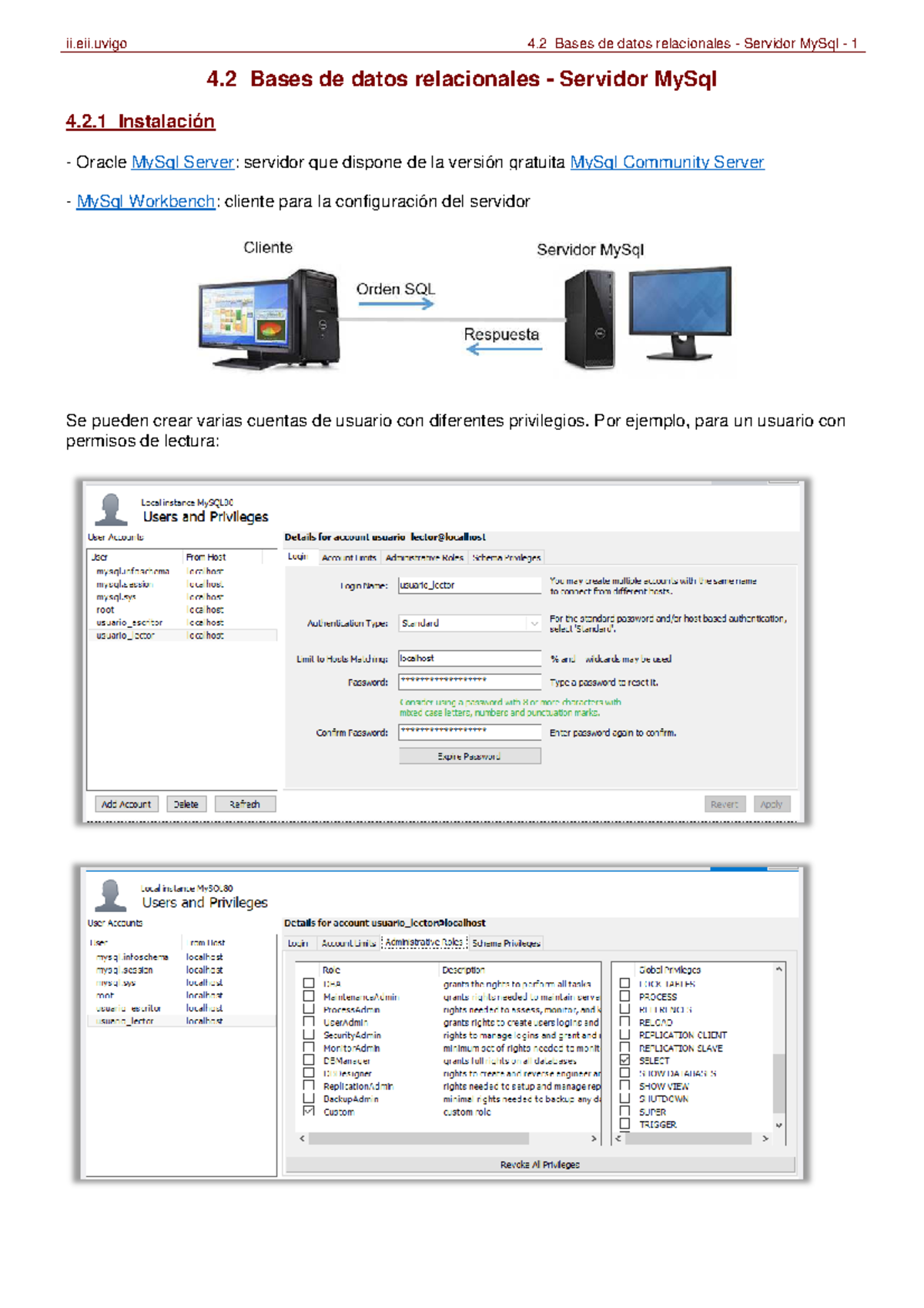The height and width of the screenshot is (1308, 924).
Task: Follow the MySql Workbench hyperlink
Action: pyautogui.click(x=146, y=202)
